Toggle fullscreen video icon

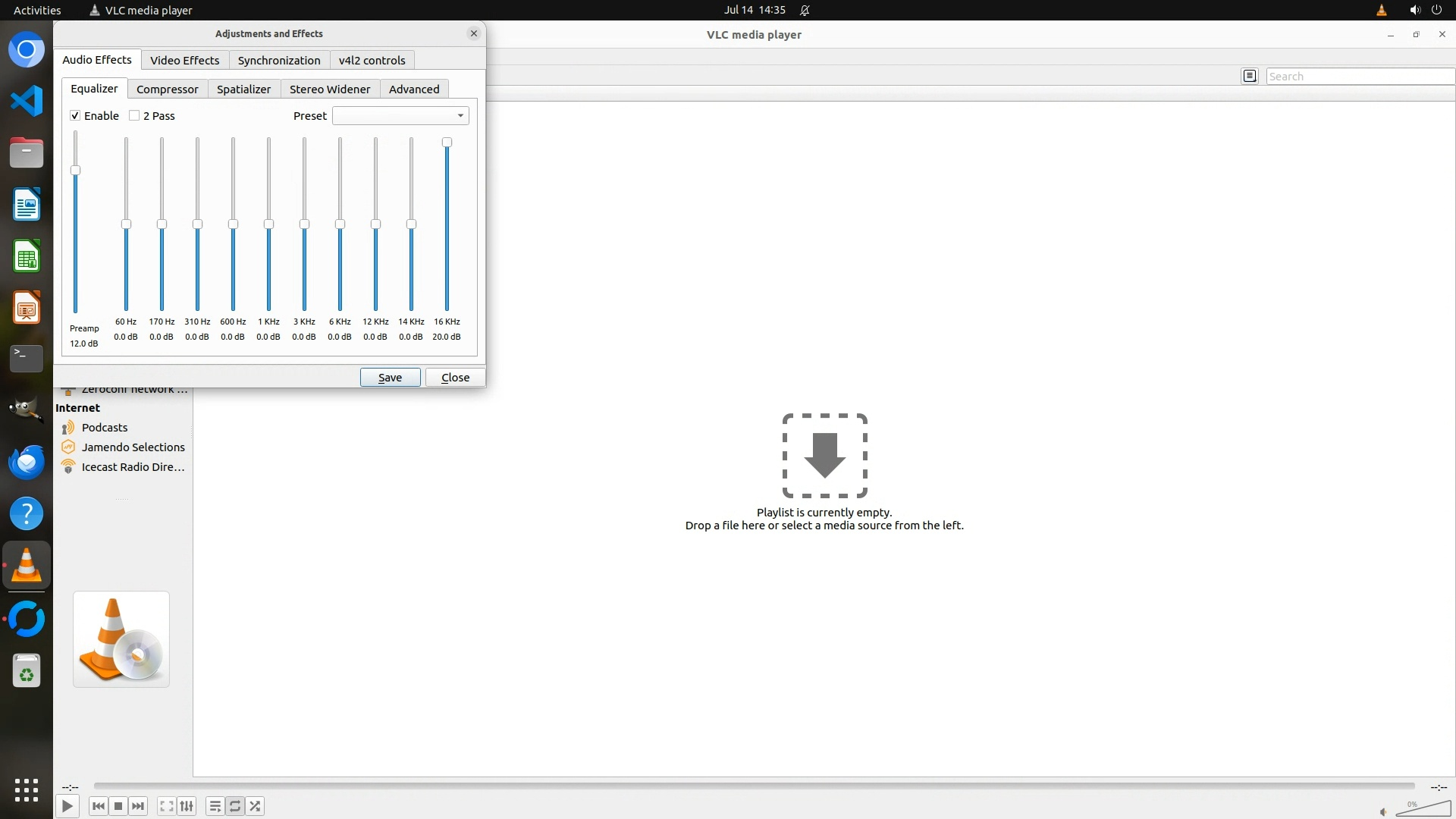click(x=167, y=806)
